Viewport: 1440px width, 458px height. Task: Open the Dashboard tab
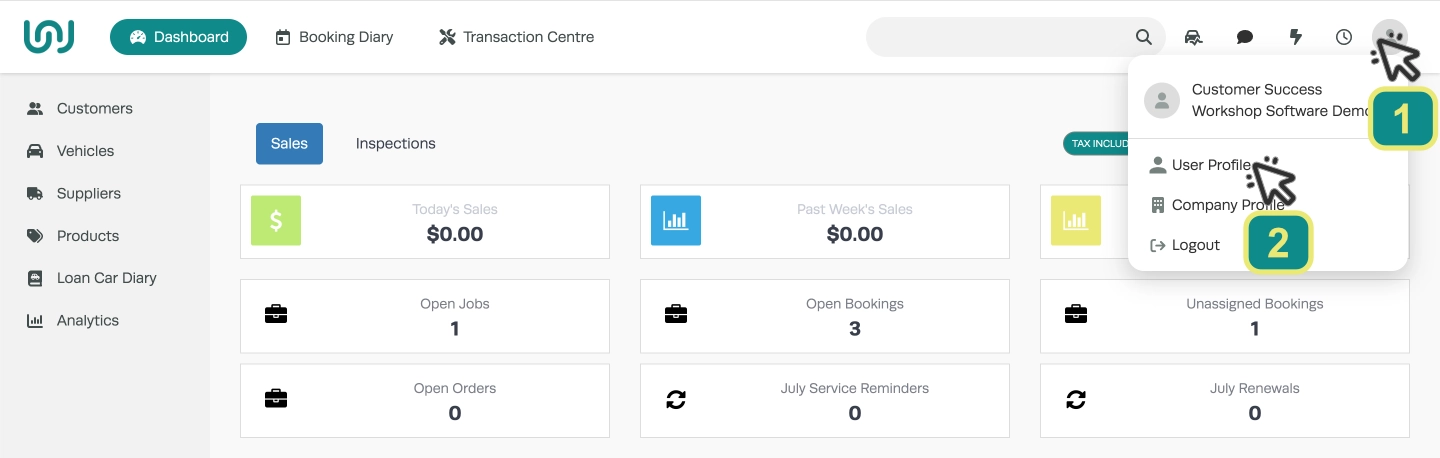point(178,37)
